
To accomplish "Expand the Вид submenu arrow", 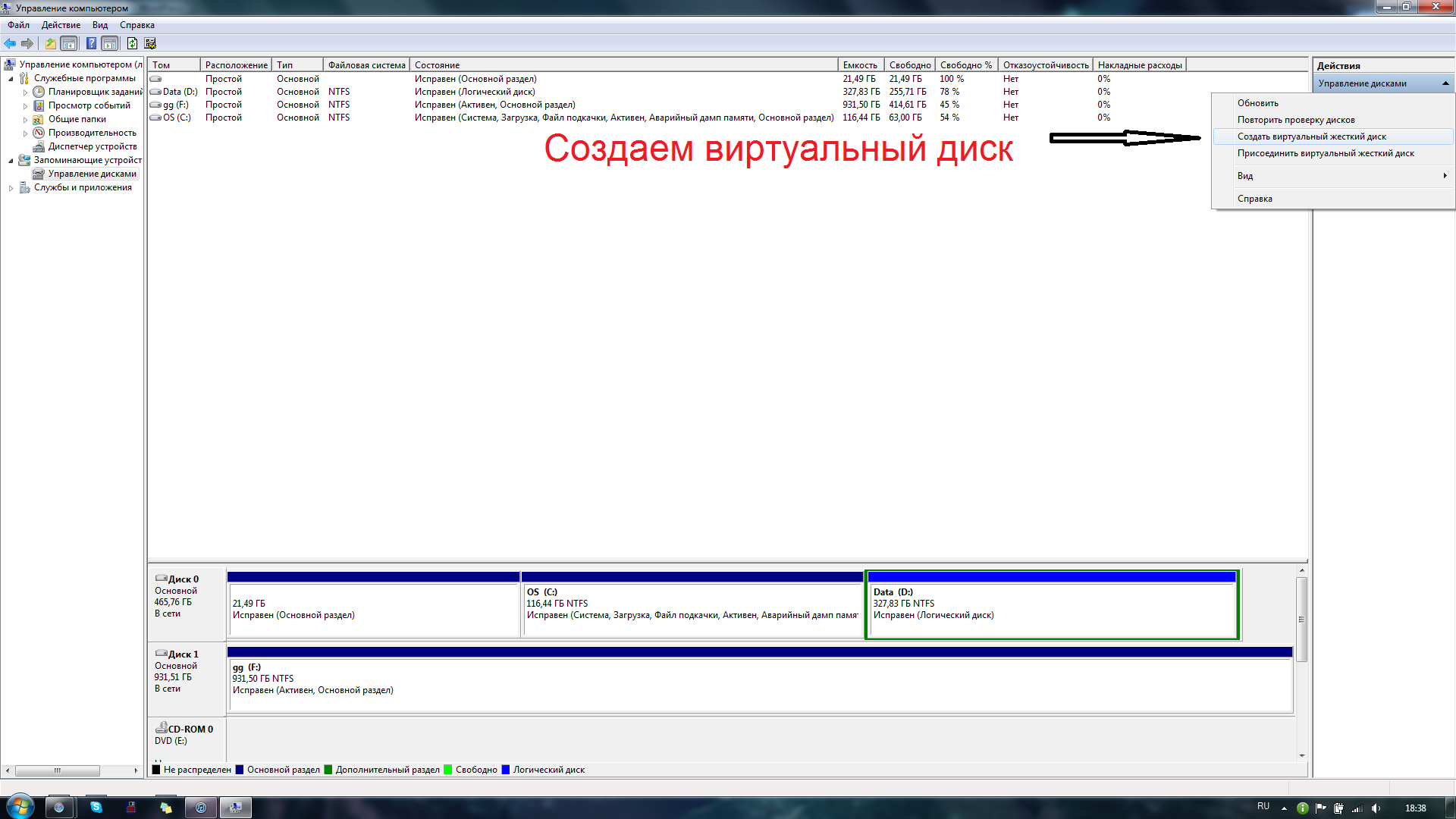I will [1445, 176].
